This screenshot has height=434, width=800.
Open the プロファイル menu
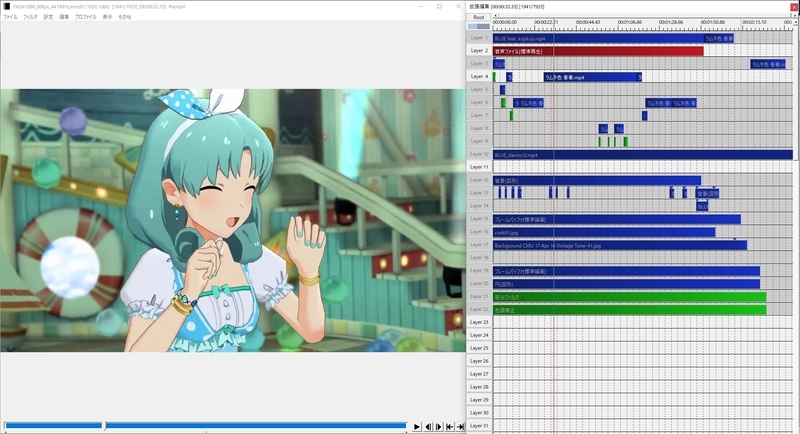point(85,17)
